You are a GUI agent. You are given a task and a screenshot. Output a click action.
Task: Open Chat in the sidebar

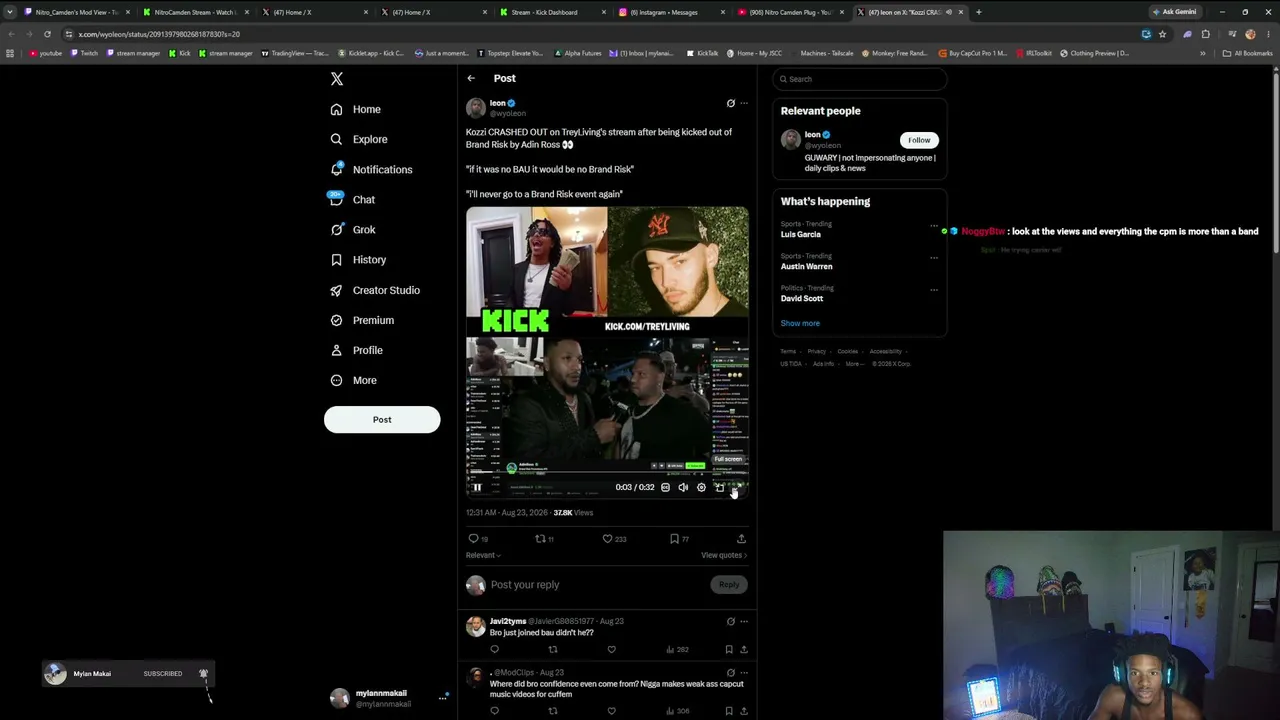[353, 199]
